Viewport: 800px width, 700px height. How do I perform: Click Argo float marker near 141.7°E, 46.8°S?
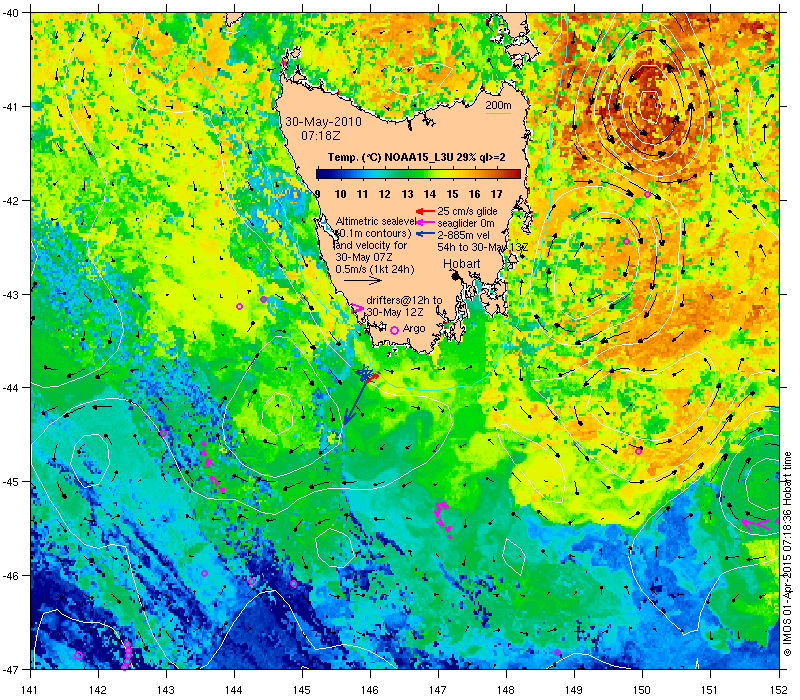[79, 656]
